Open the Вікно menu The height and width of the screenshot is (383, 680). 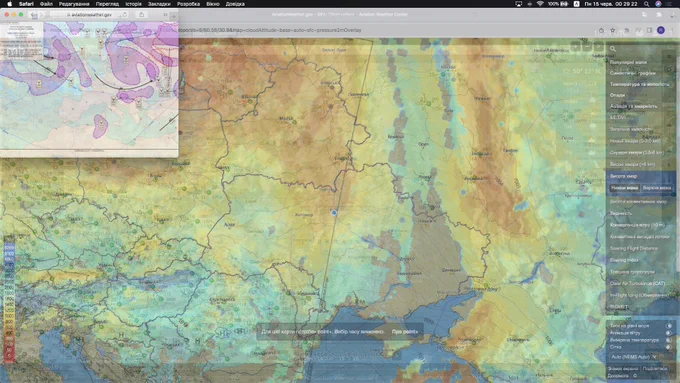(x=212, y=4)
